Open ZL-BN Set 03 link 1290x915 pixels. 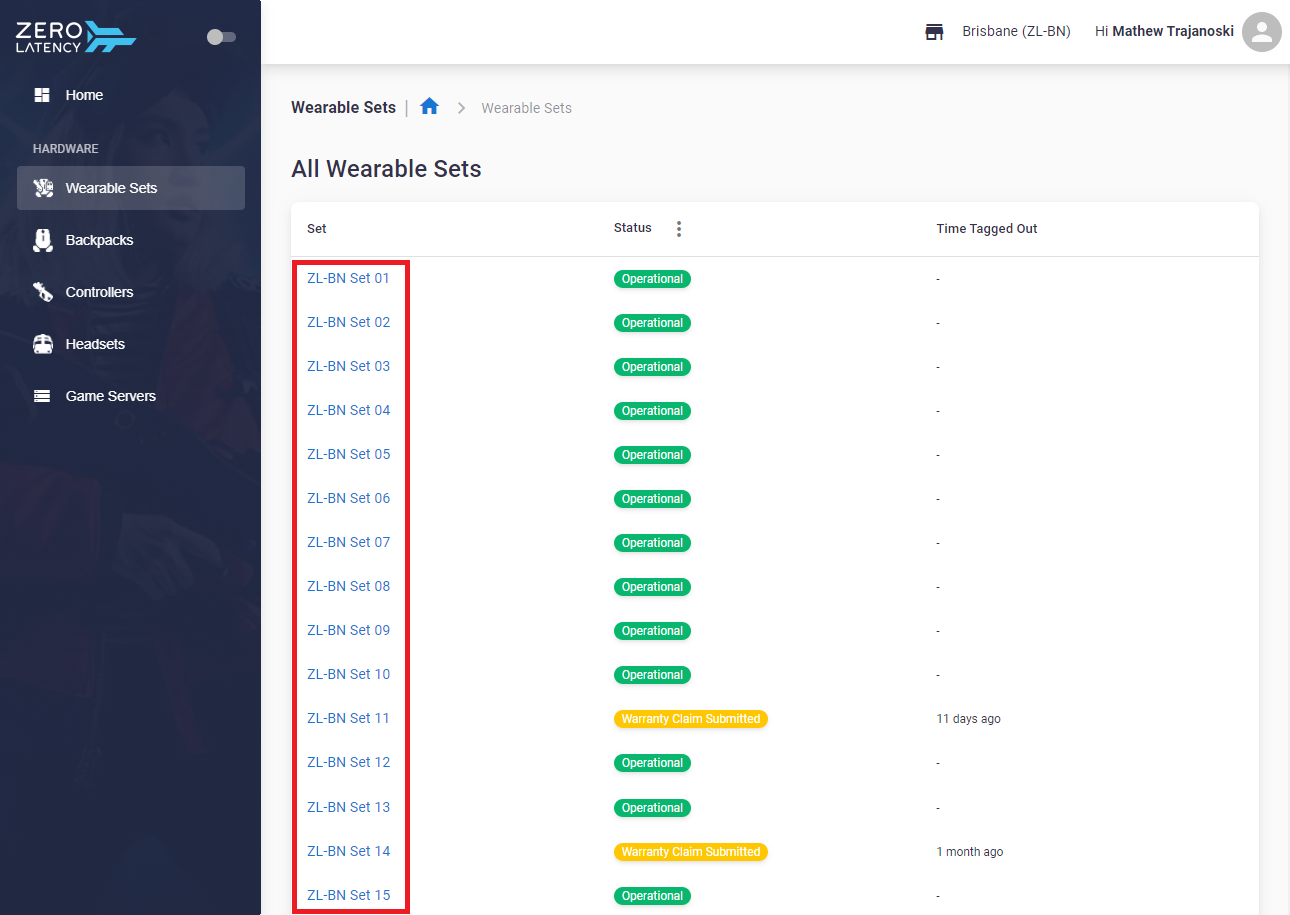348,366
